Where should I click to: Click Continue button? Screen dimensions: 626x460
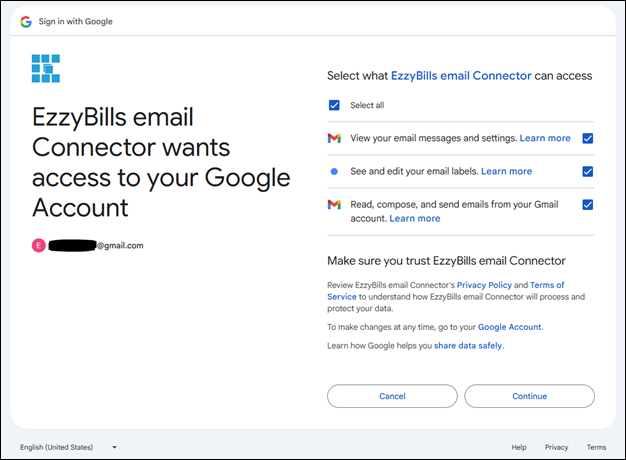tap(529, 396)
